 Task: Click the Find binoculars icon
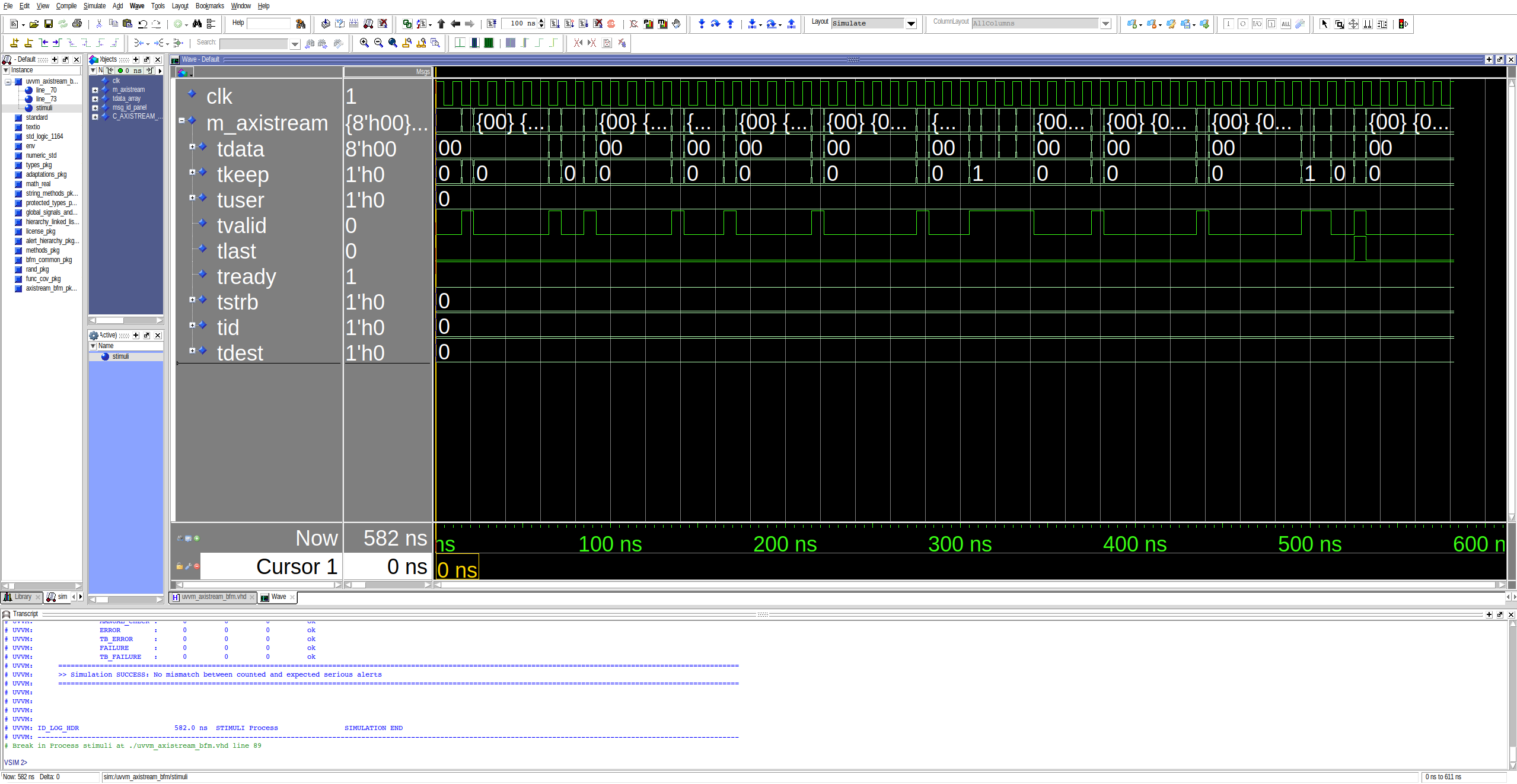pyautogui.click(x=197, y=24)
